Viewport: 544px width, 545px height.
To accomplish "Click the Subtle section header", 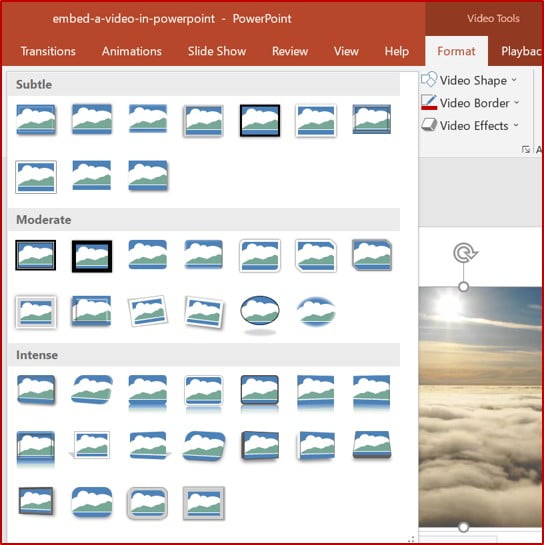I will (204, 84).
